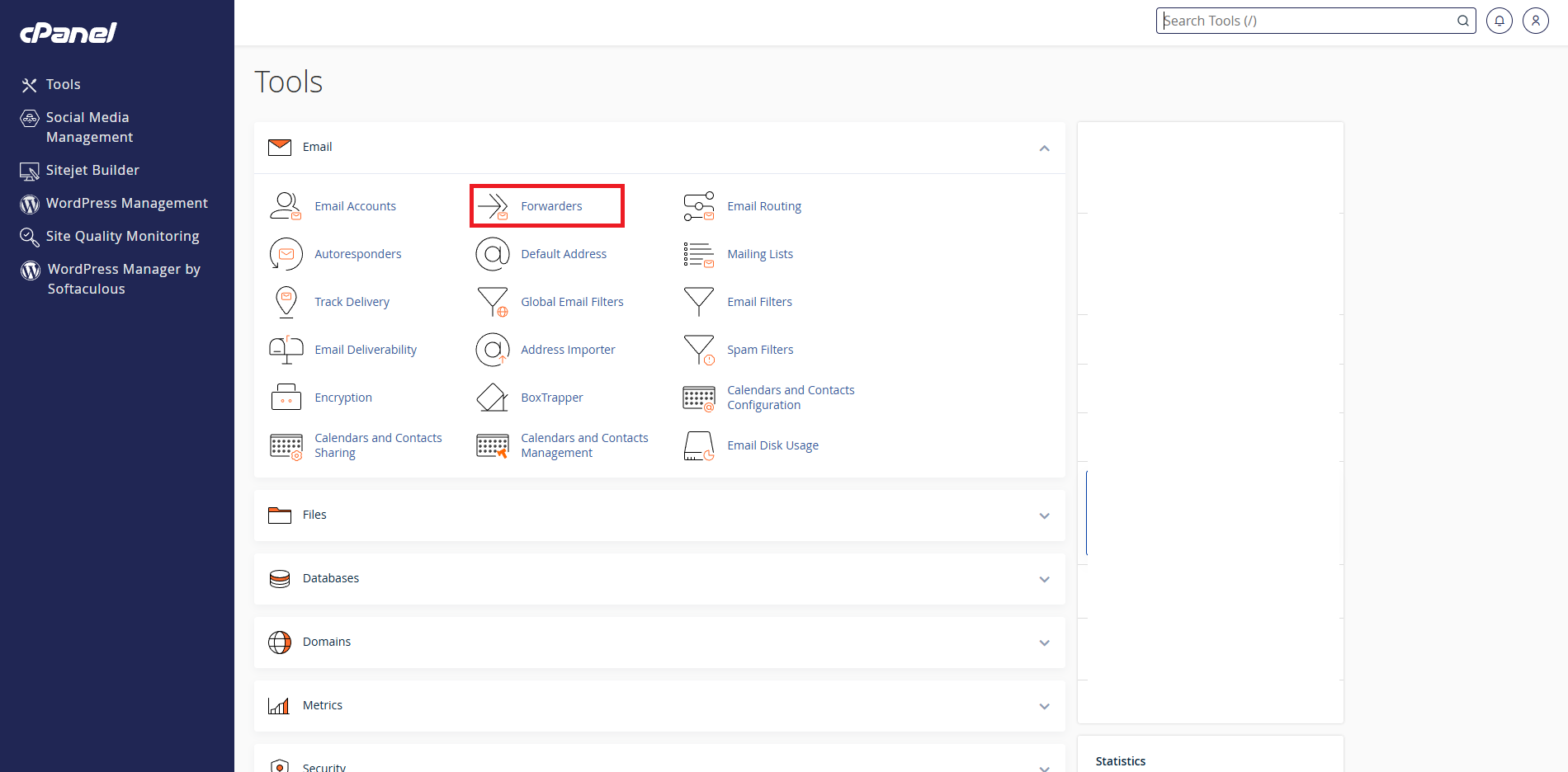1568x772 pixels.
Task: Click the Default Address at-sign icon
Action: click(493, 254)
